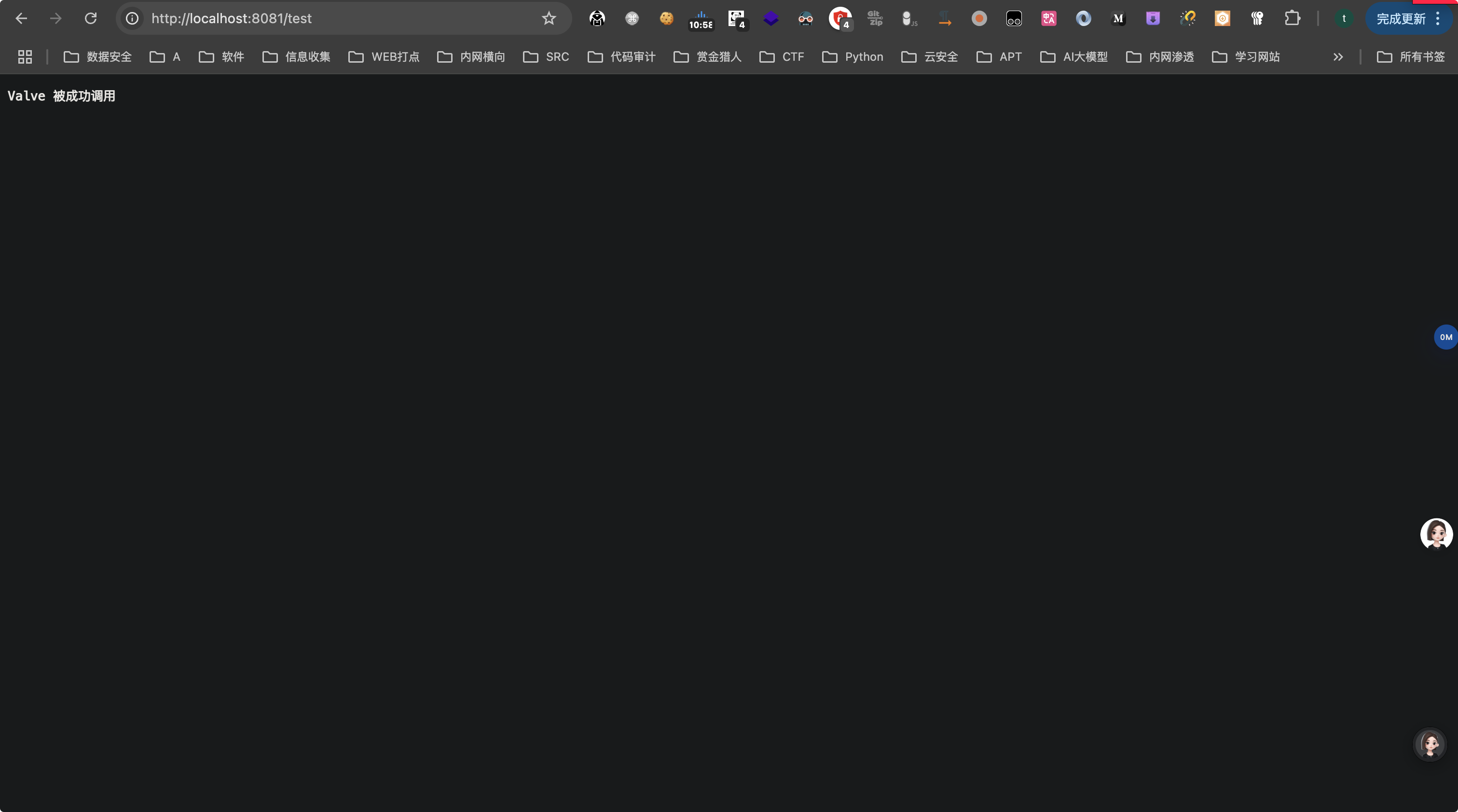Open the goggles face extension
Viewport: 1458px width, 812px height.
tap(805, 19)
